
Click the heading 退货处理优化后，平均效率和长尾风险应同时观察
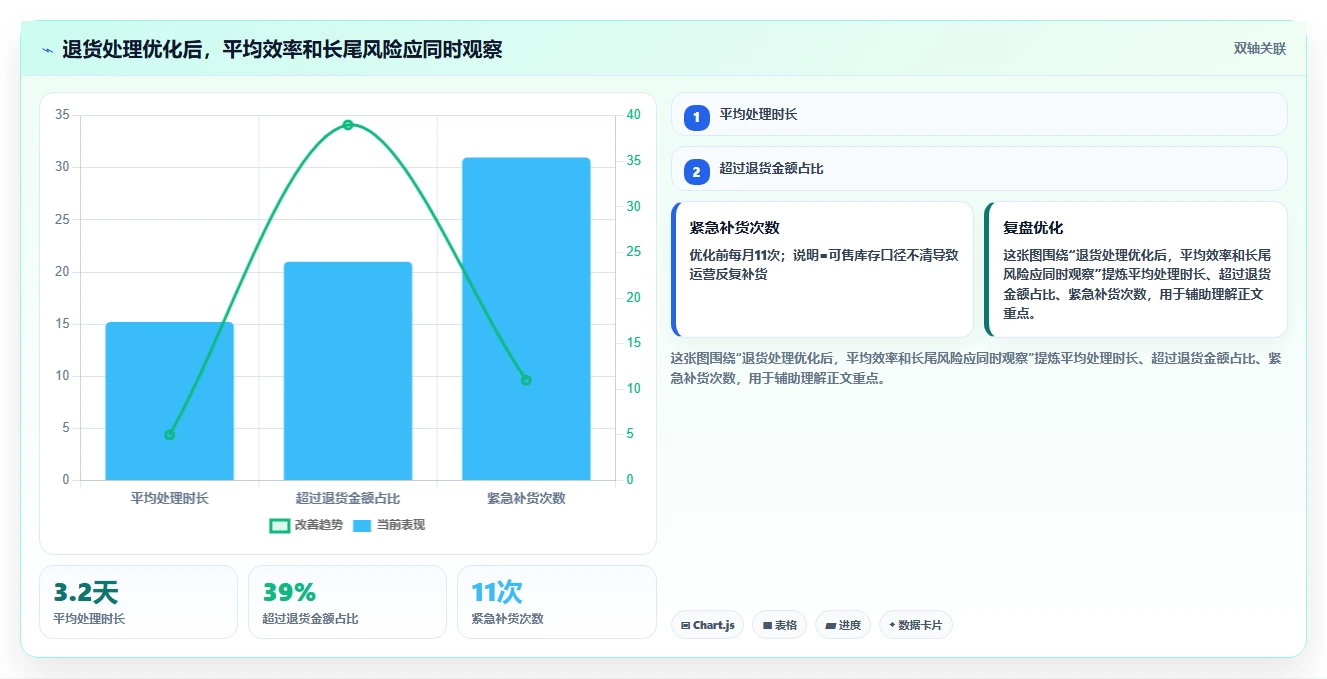tap(282, 49)
